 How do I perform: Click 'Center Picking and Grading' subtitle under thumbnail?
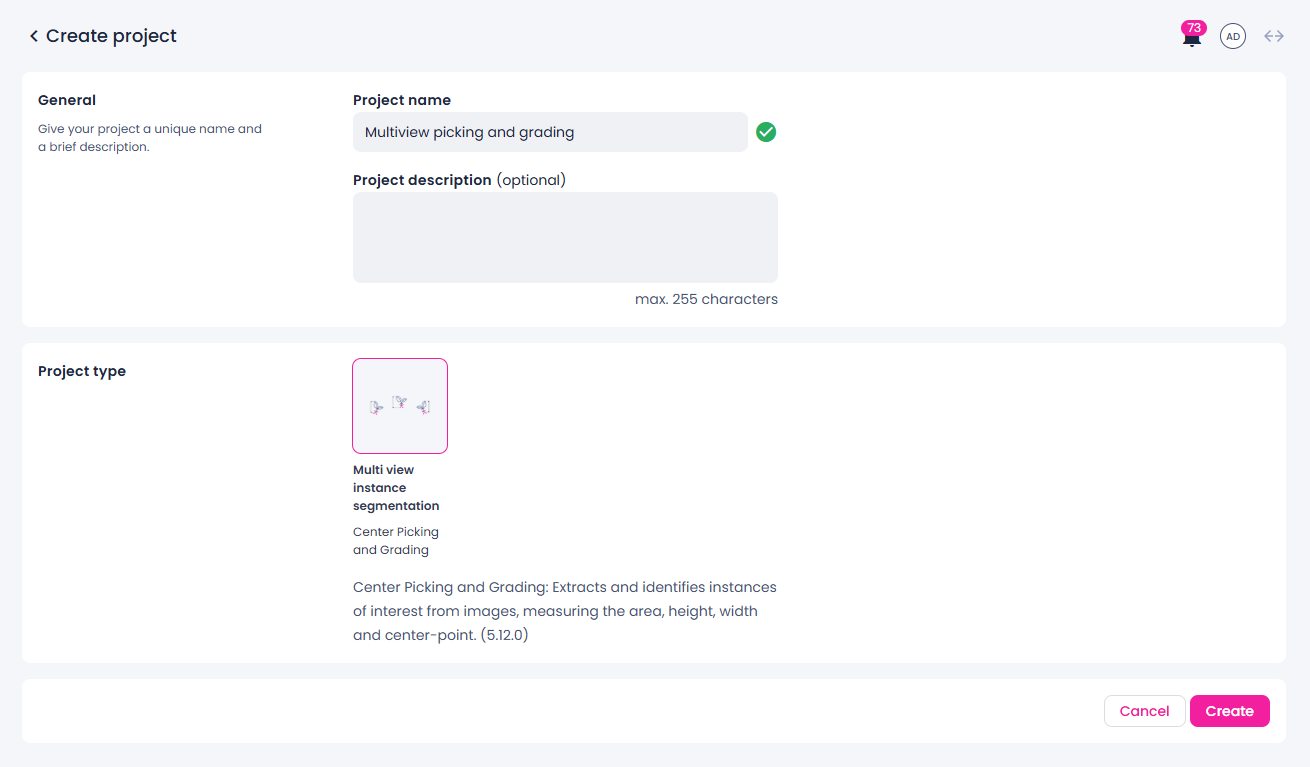click(396, 541)
